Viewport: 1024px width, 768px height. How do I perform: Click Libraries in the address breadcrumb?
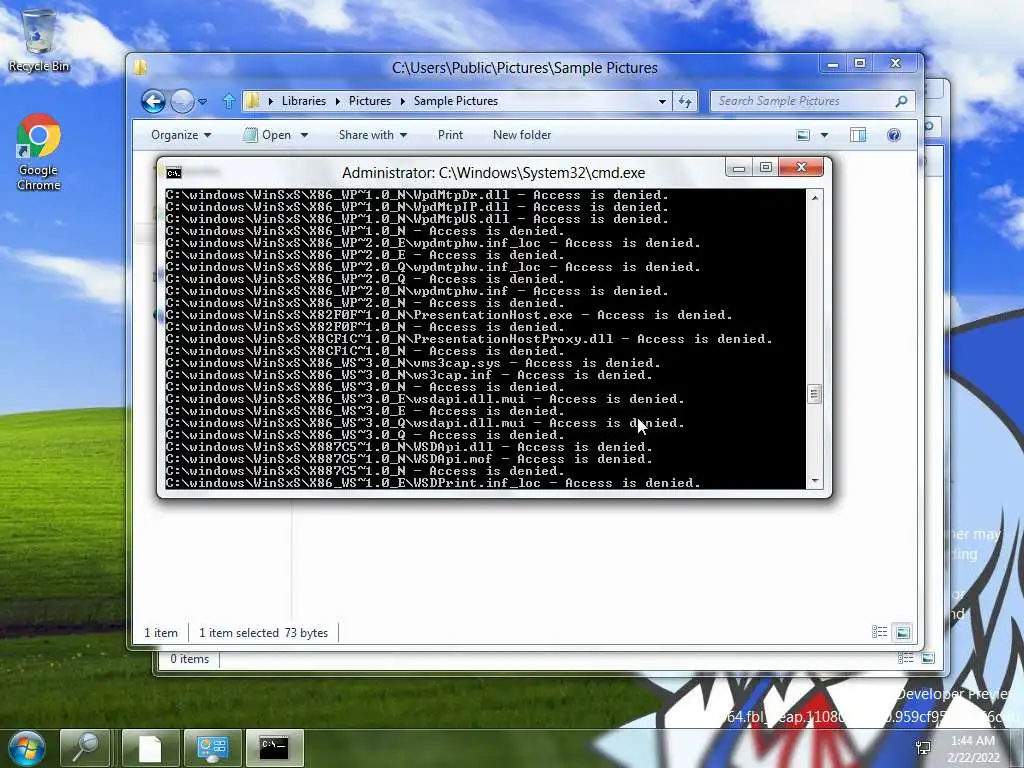304,101
